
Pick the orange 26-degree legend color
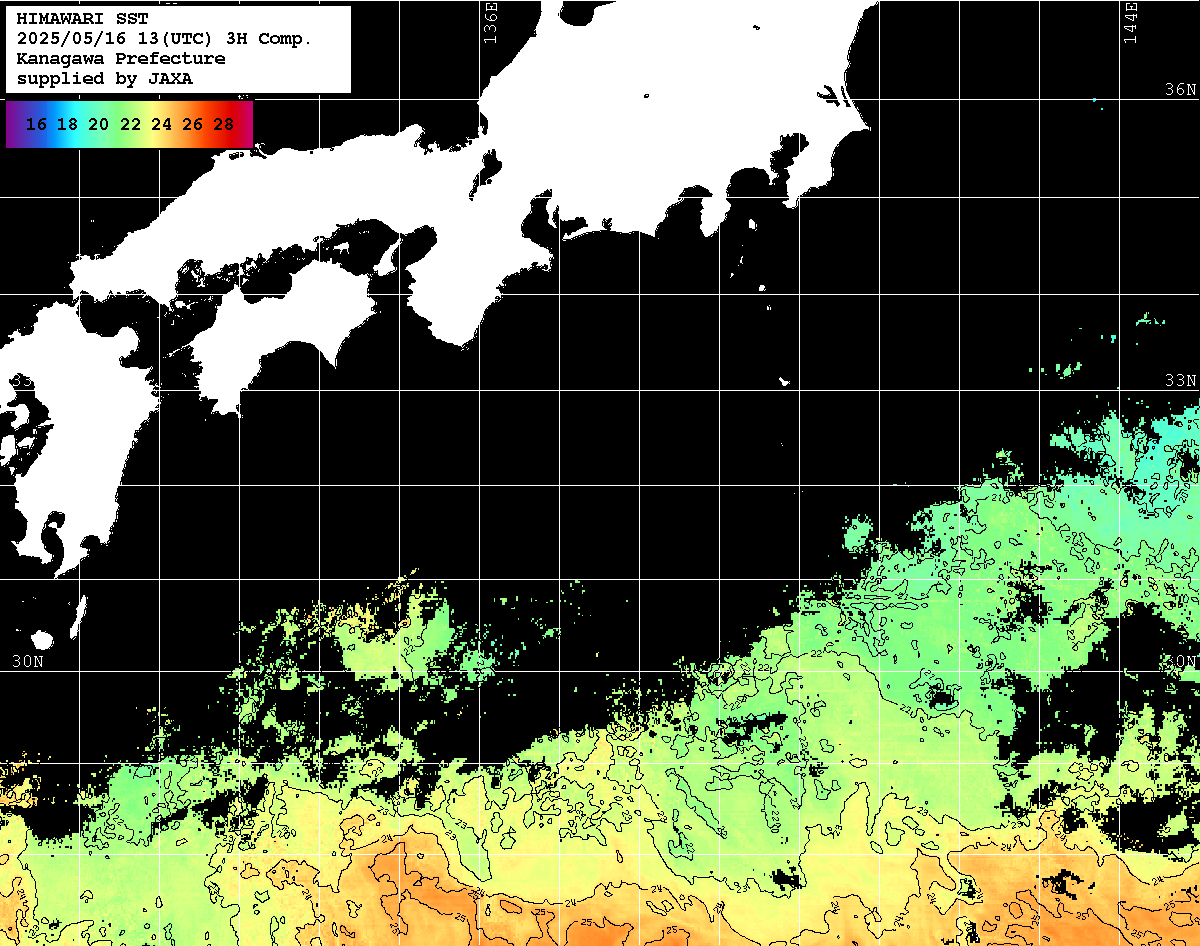[x=192, y=124]
